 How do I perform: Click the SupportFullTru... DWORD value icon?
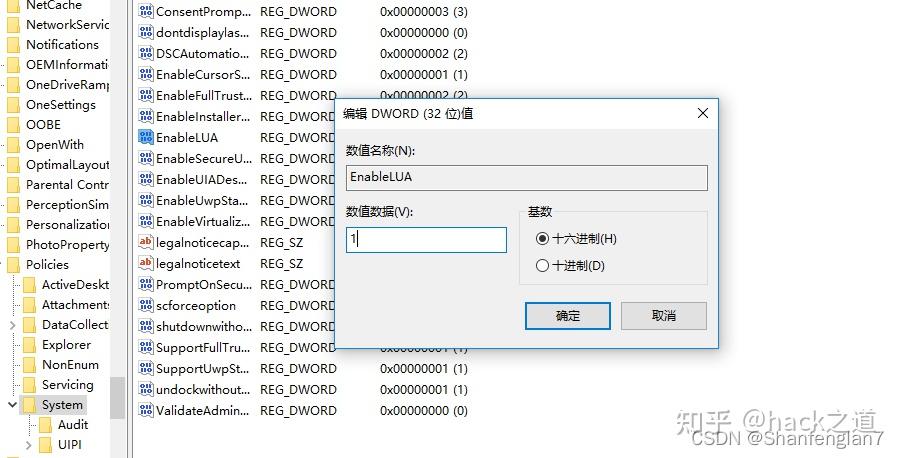[x=146, y=347]
